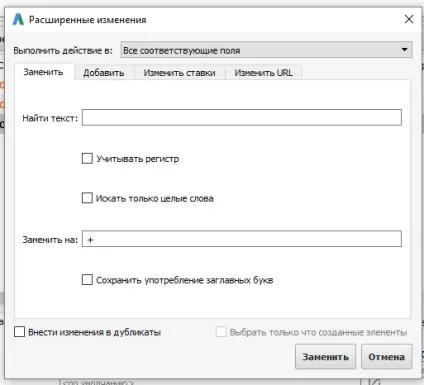Click into the 'Найти текст' input field

(x=242, y=117)
